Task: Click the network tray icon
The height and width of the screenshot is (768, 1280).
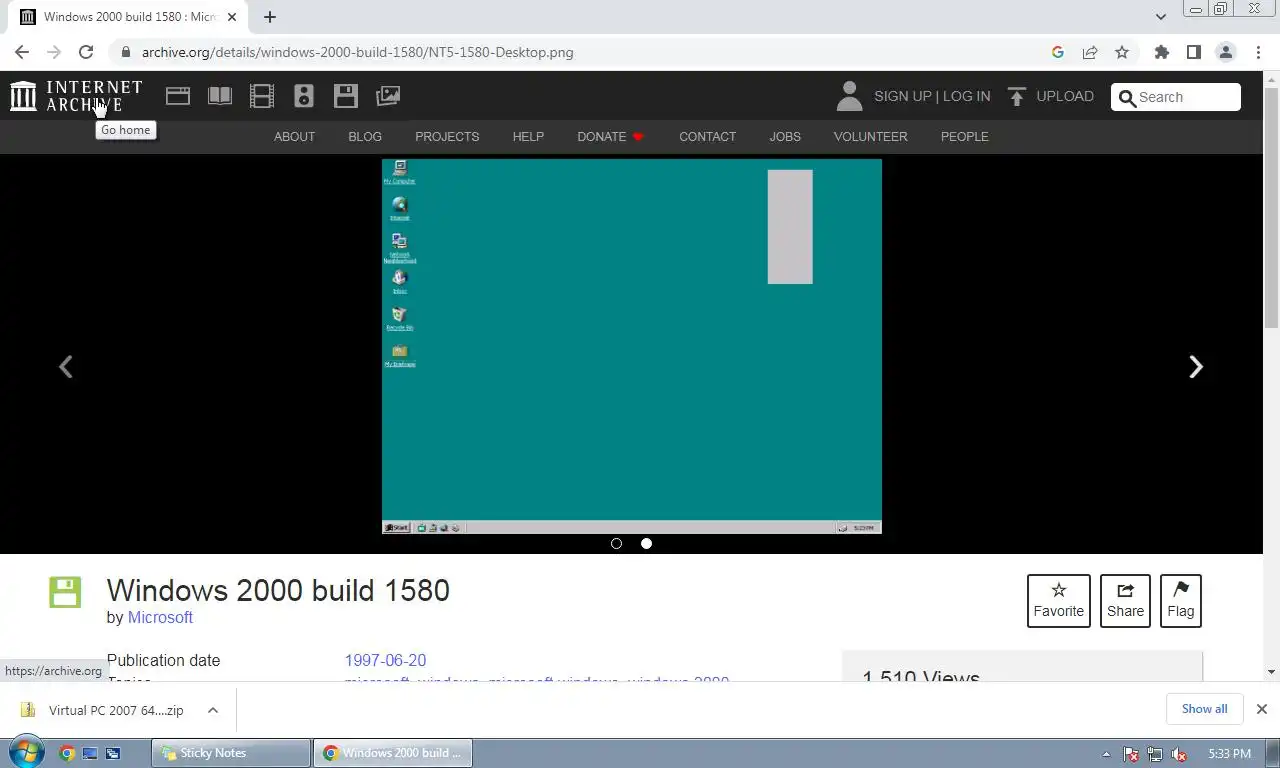Action: [1155, 754]
